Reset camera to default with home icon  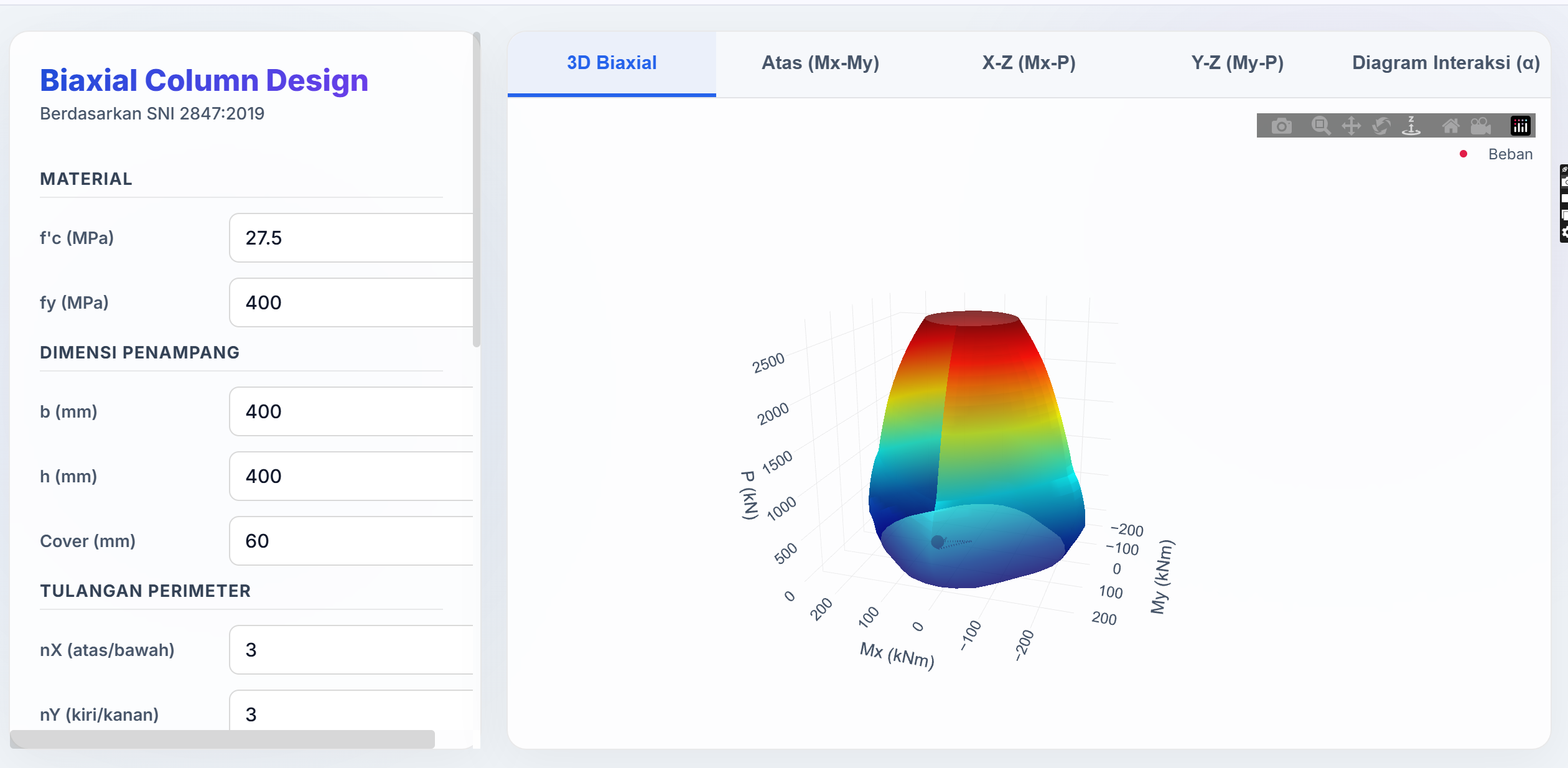(1450, 126)
